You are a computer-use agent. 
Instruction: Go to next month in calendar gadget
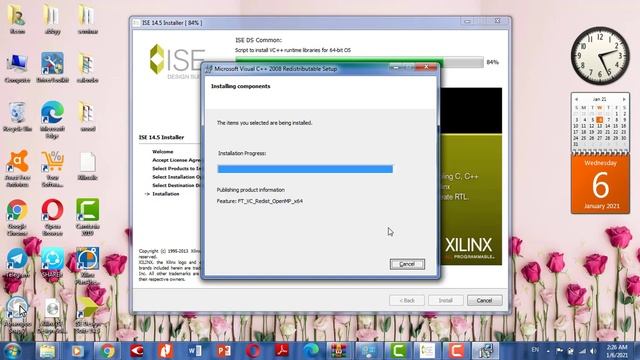(624, 99)
